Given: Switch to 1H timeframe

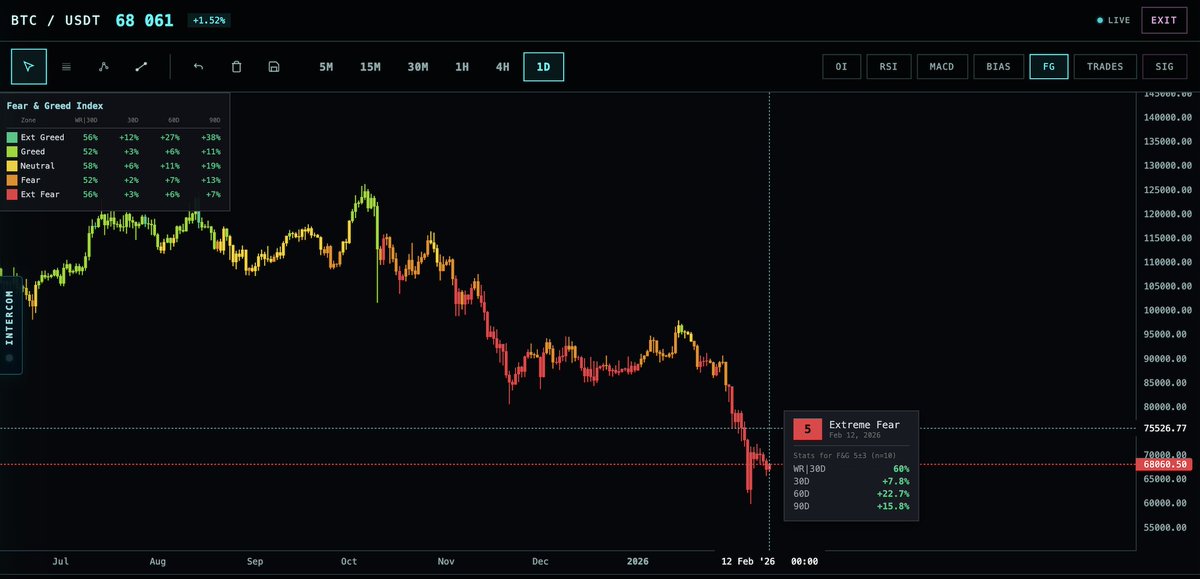Looking at the screenshot, I should click(x=462, y=67).
